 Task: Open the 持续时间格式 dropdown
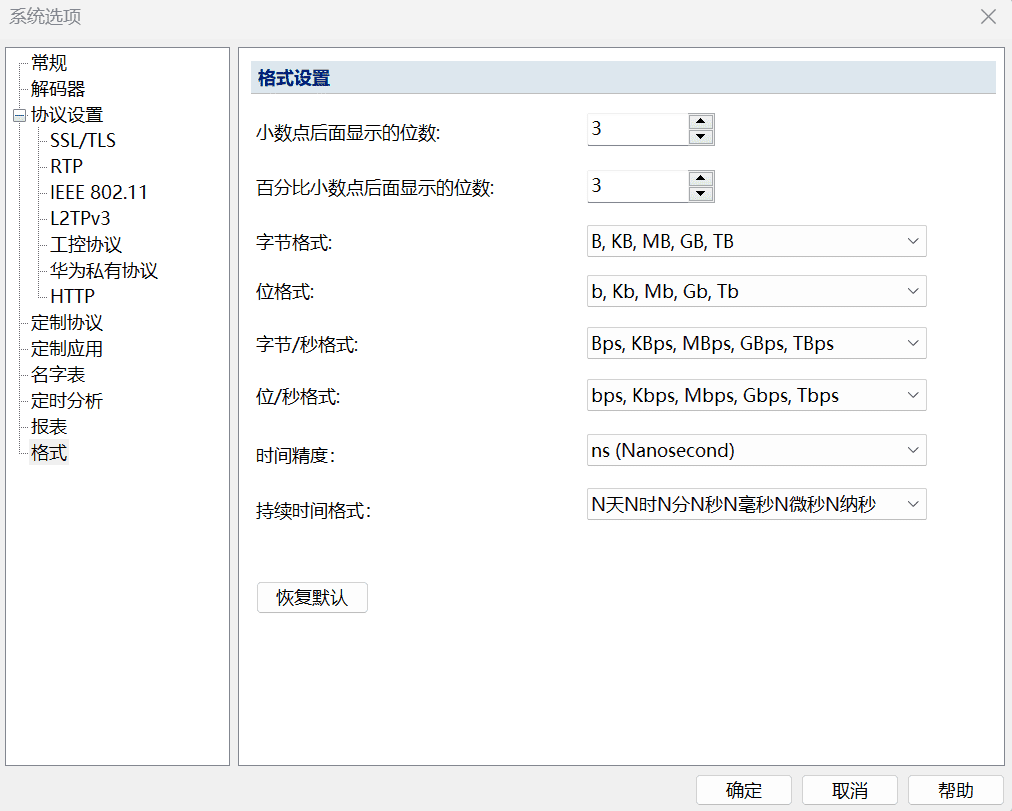point(912,504)
